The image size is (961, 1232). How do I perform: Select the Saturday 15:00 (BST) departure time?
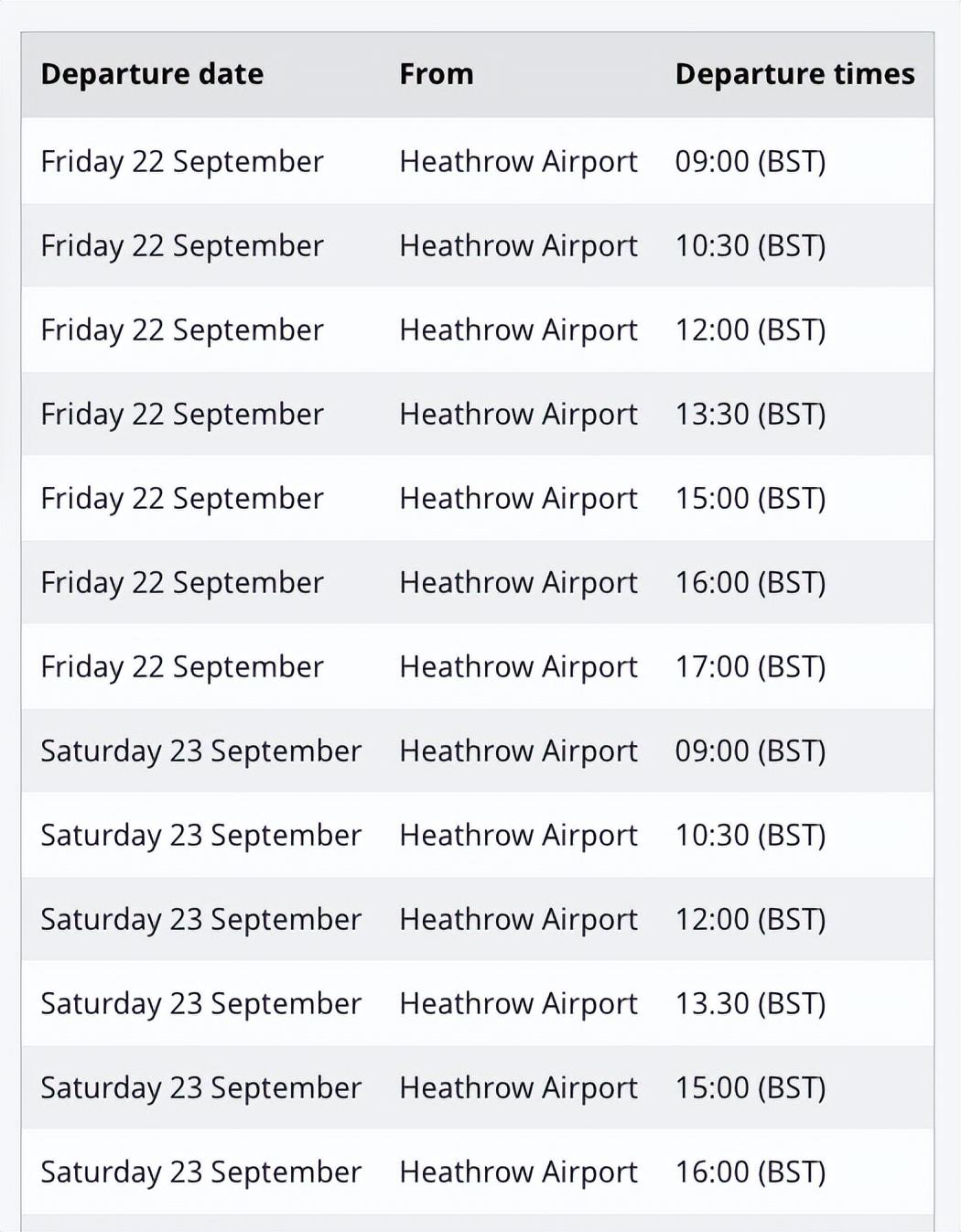[750, 1088]
